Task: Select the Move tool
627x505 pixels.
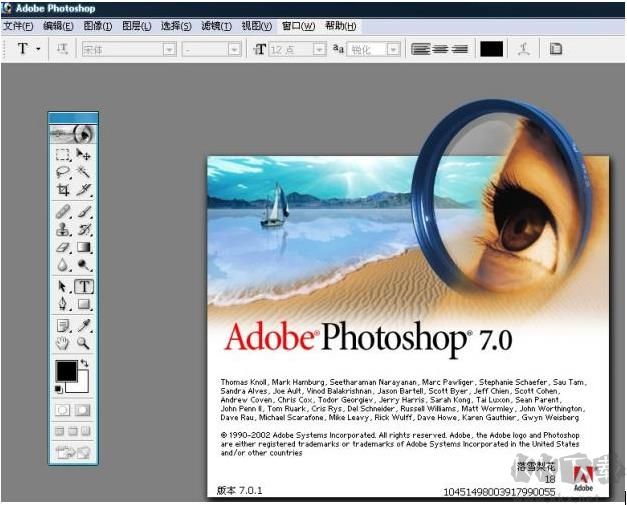Action: [83, 154]
